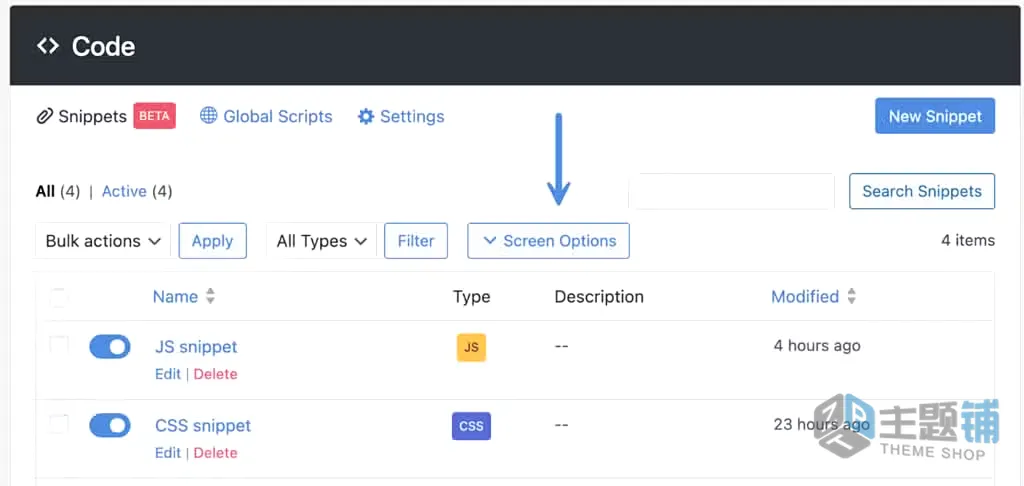This screenshot has width=1024, height=486.
Task: Switch to the Global Scripts tab
Action: tap(278, 116)
